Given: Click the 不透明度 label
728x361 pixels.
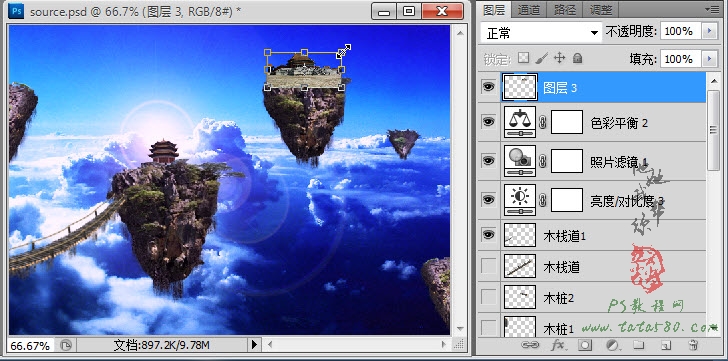Looking at the screenshot, I should click(631, 32).
